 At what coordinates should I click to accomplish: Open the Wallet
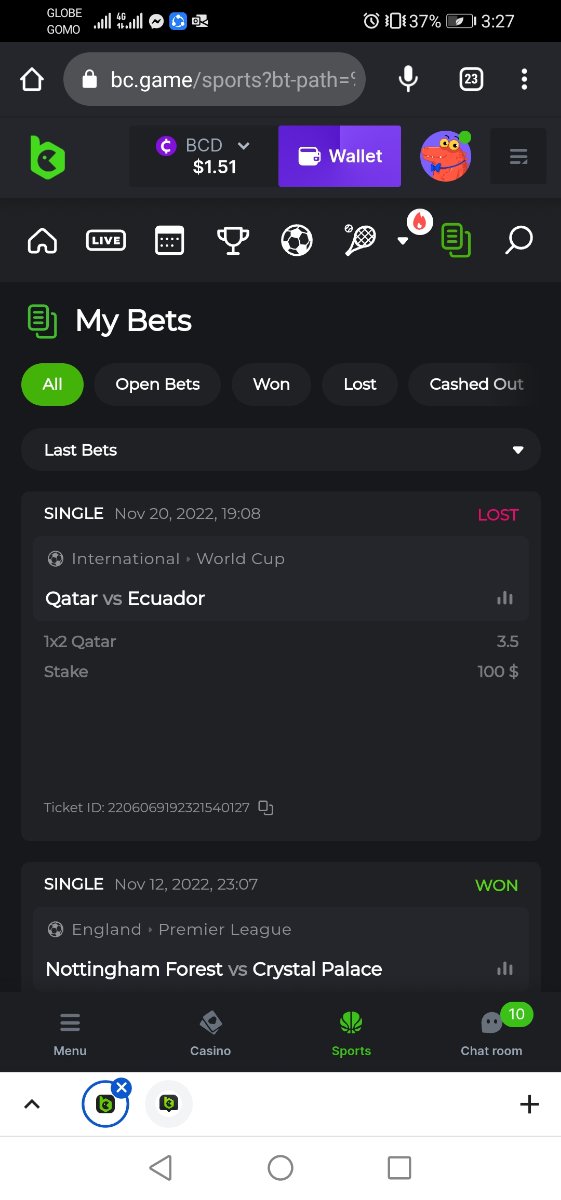coord(340,156)
